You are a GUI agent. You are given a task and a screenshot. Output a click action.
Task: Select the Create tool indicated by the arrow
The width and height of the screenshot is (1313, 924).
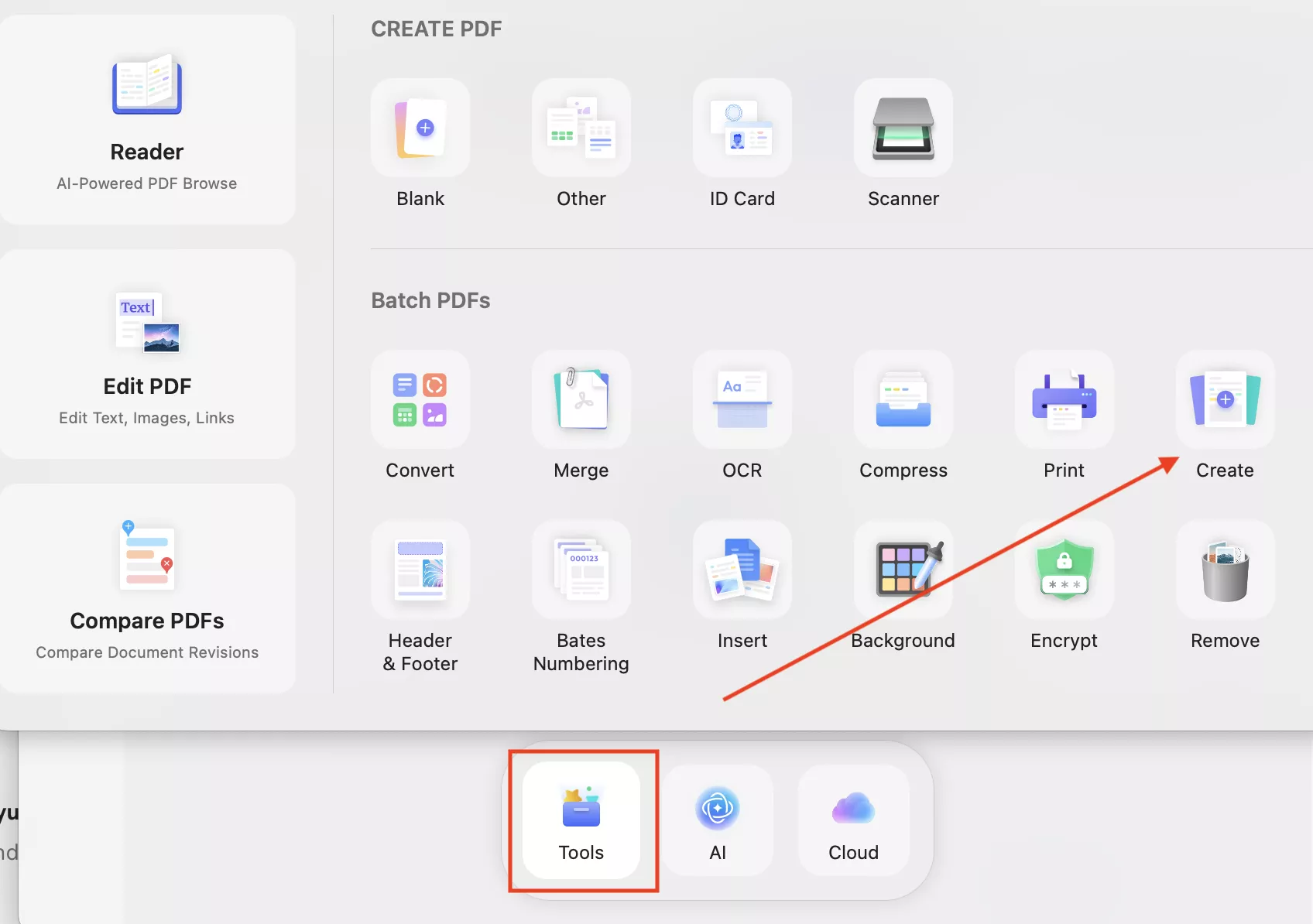1224,400
